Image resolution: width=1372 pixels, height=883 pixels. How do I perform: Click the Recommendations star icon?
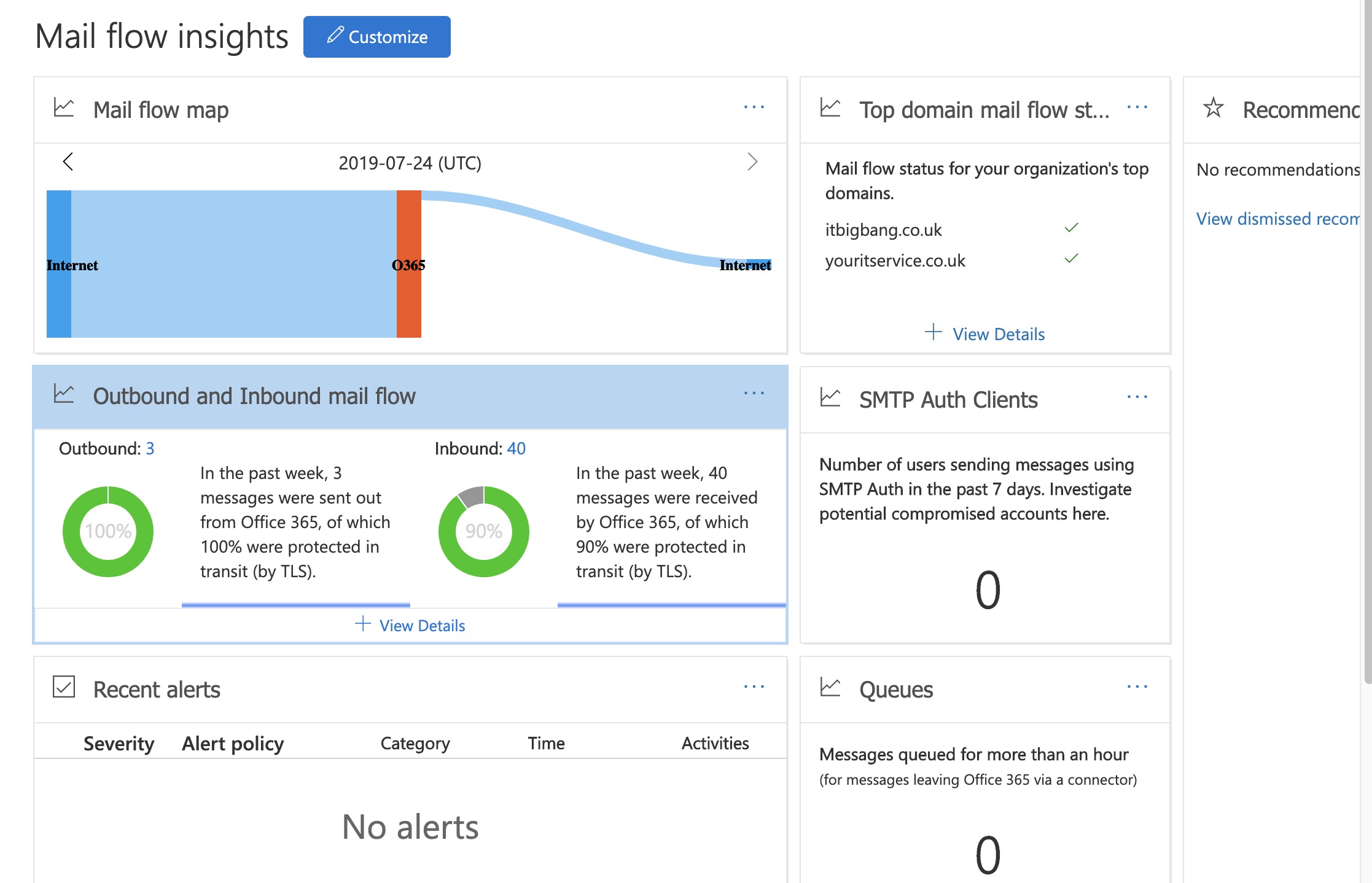coord(1213,108)
